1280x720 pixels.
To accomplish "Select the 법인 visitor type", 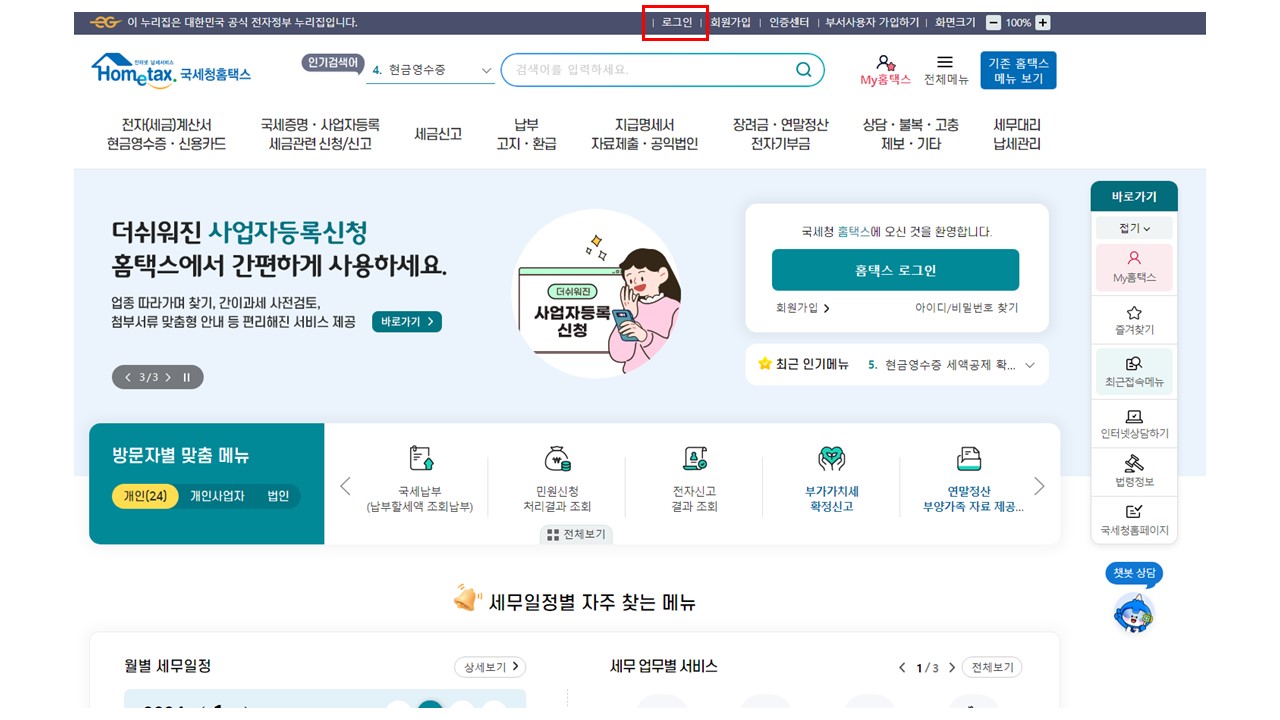I will tap(278, 496).
